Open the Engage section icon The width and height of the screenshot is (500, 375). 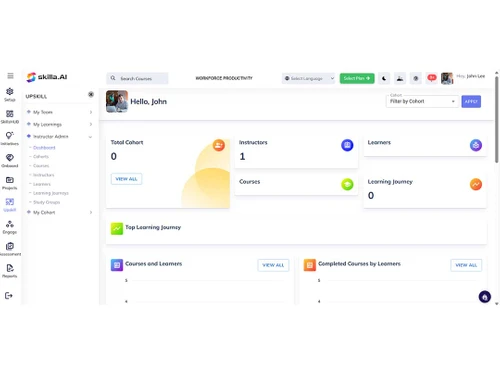tap(10, 227)
